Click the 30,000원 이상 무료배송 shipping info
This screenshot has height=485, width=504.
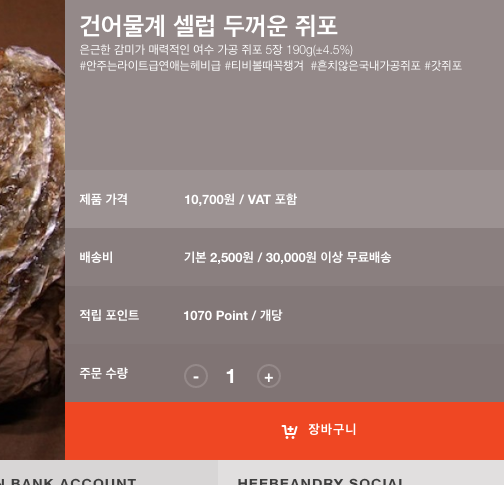point(328,257)
